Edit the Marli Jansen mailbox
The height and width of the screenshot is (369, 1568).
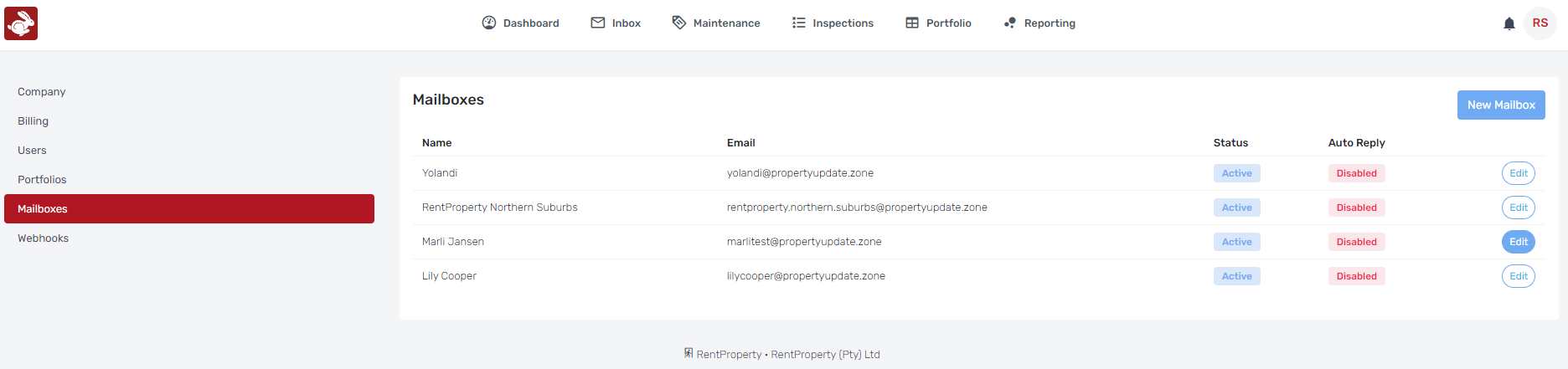point(1519,242)
